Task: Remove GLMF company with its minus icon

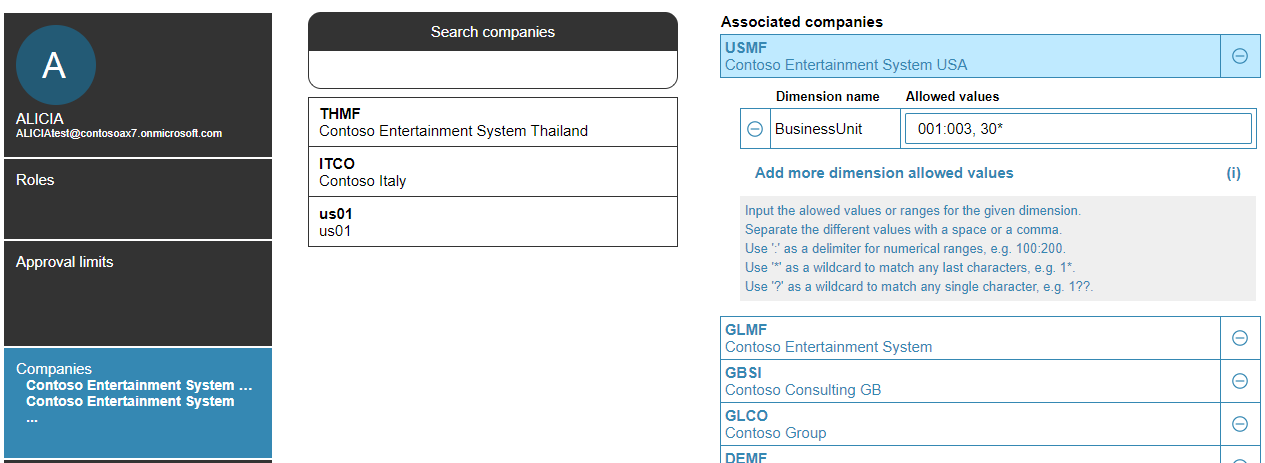Action: pyautogui.click(x=1240, y=338)
